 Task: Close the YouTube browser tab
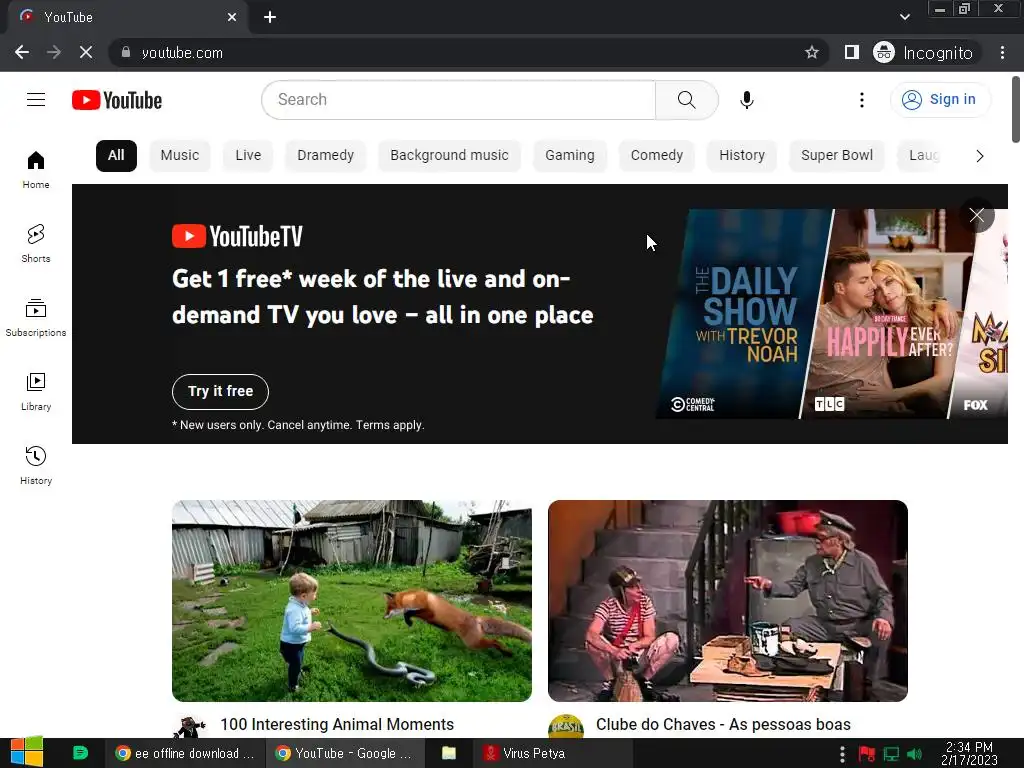tap(232, 17)
